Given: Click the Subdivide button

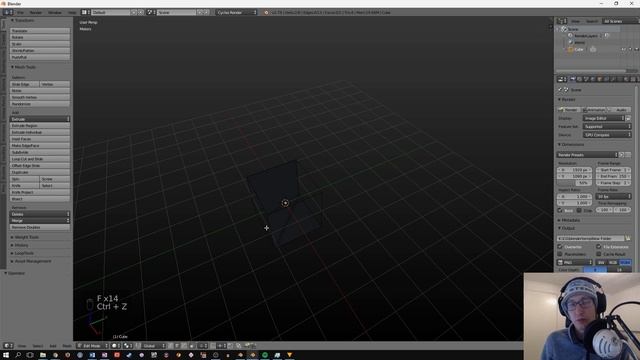Looking at the screenshot, I should point(40,152).
